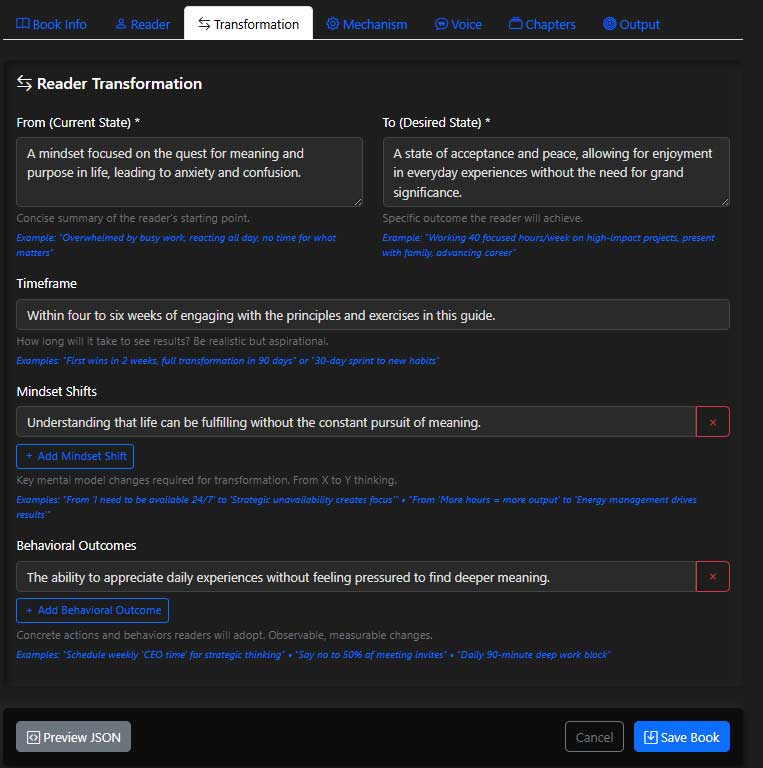Click the target icon on Output tab
The image size is (763, 768).
pyautogui.click(x=609, y=24)
